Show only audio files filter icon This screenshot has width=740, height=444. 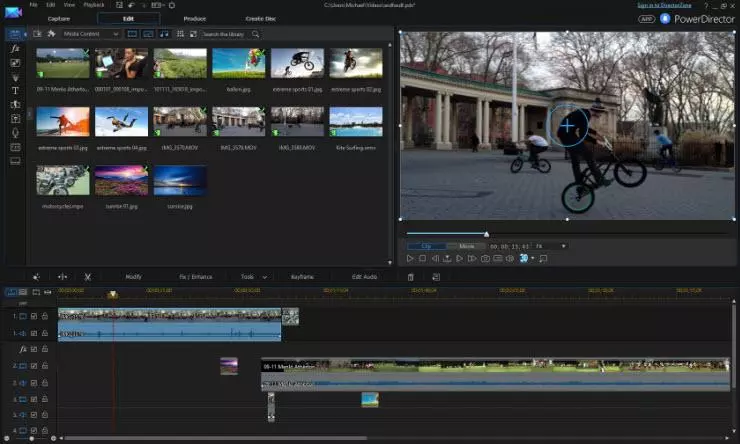click(x=163, y=34)
